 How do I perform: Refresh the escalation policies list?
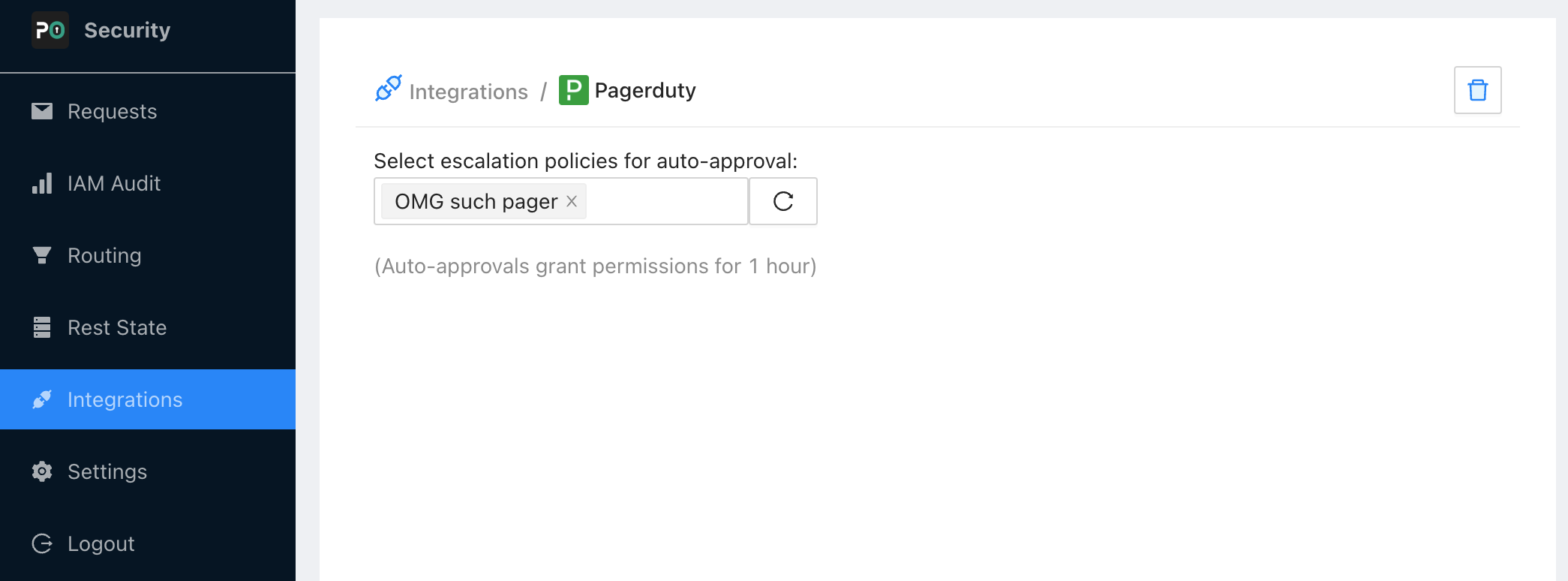point(782,201)
